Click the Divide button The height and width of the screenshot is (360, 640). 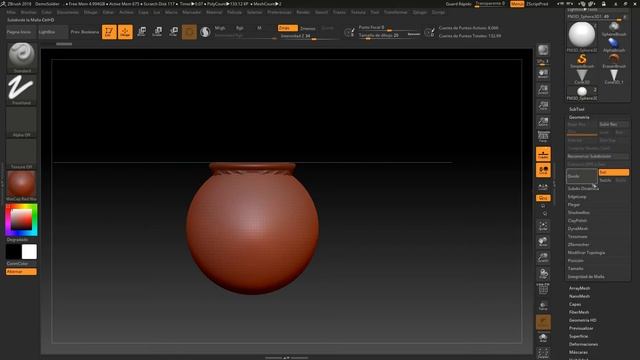(582, 176)
